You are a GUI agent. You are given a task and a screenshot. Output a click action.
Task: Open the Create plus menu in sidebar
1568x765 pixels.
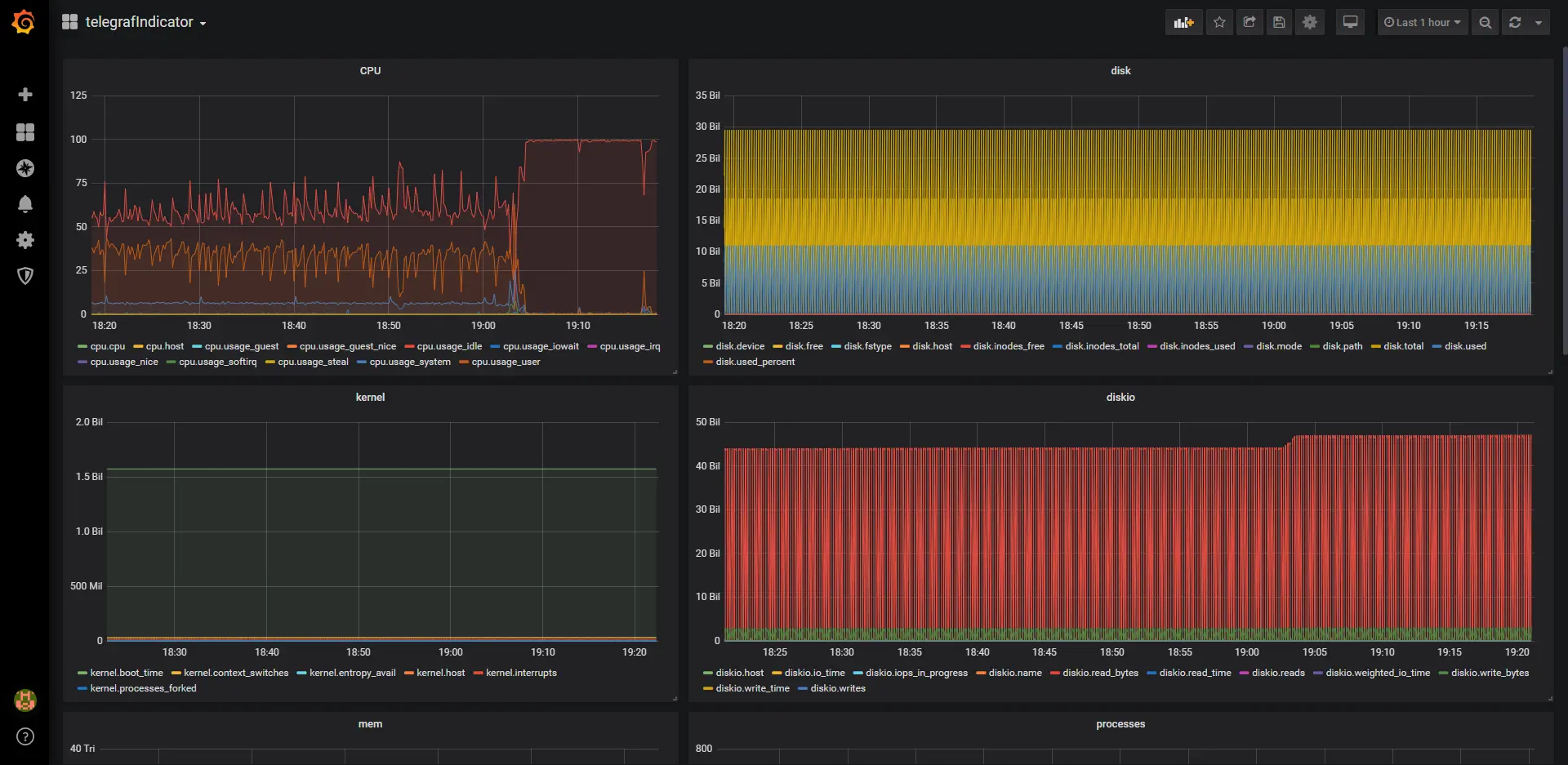coord(25,95)
